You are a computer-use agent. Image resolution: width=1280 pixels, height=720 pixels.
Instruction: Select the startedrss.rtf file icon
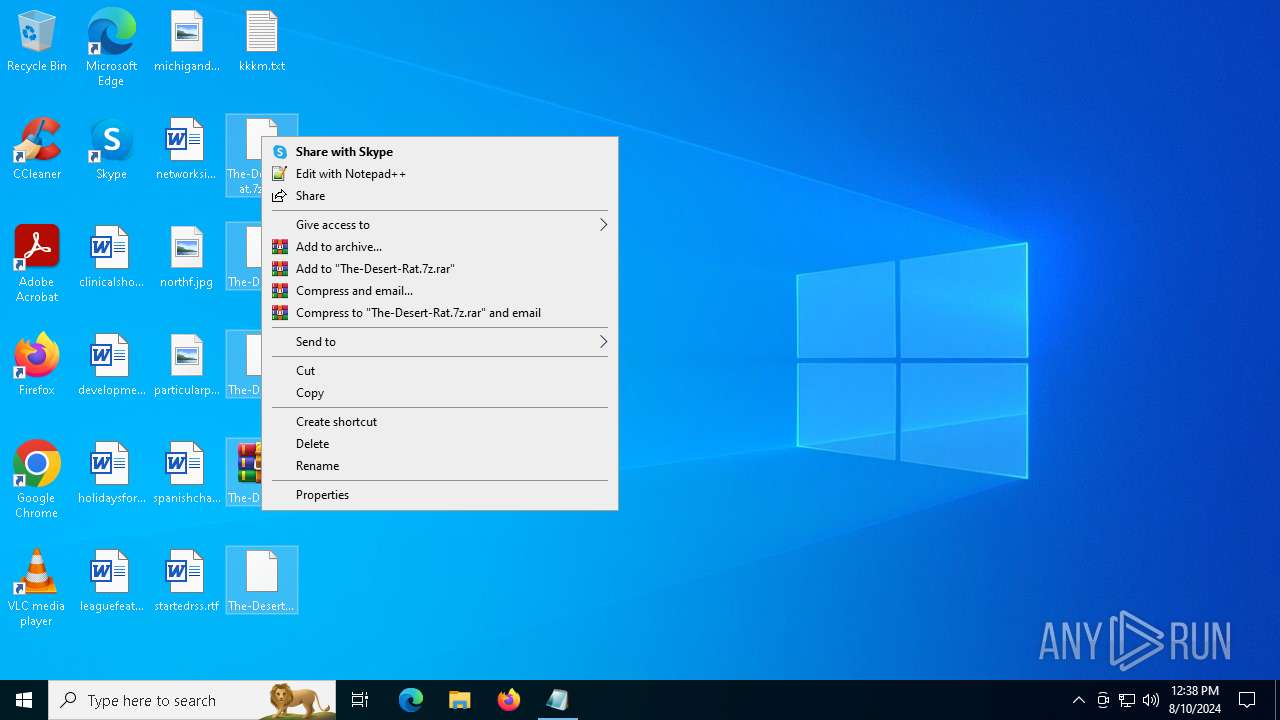tap(187, 582)
